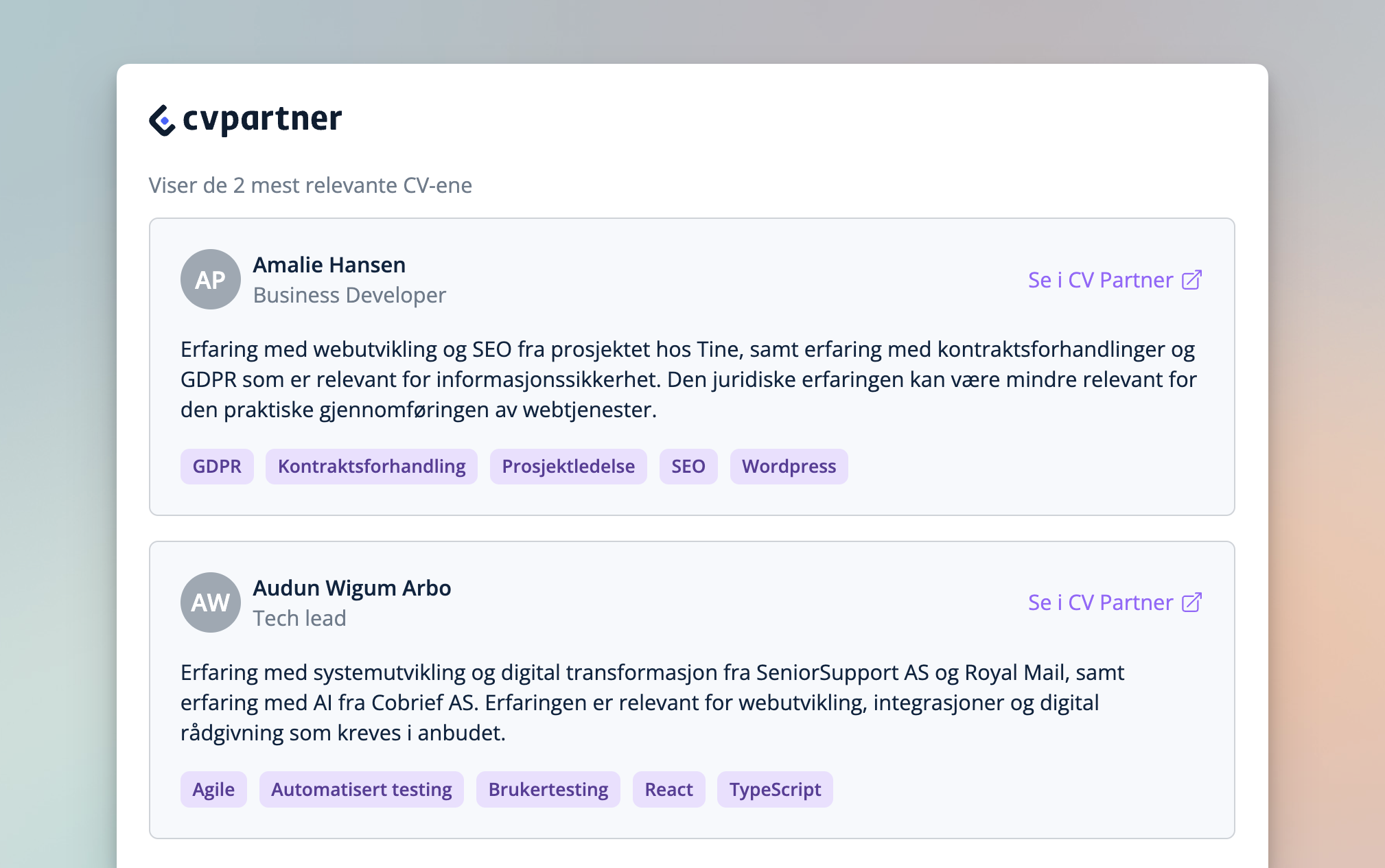Select the GDPR skill tag

217,467
